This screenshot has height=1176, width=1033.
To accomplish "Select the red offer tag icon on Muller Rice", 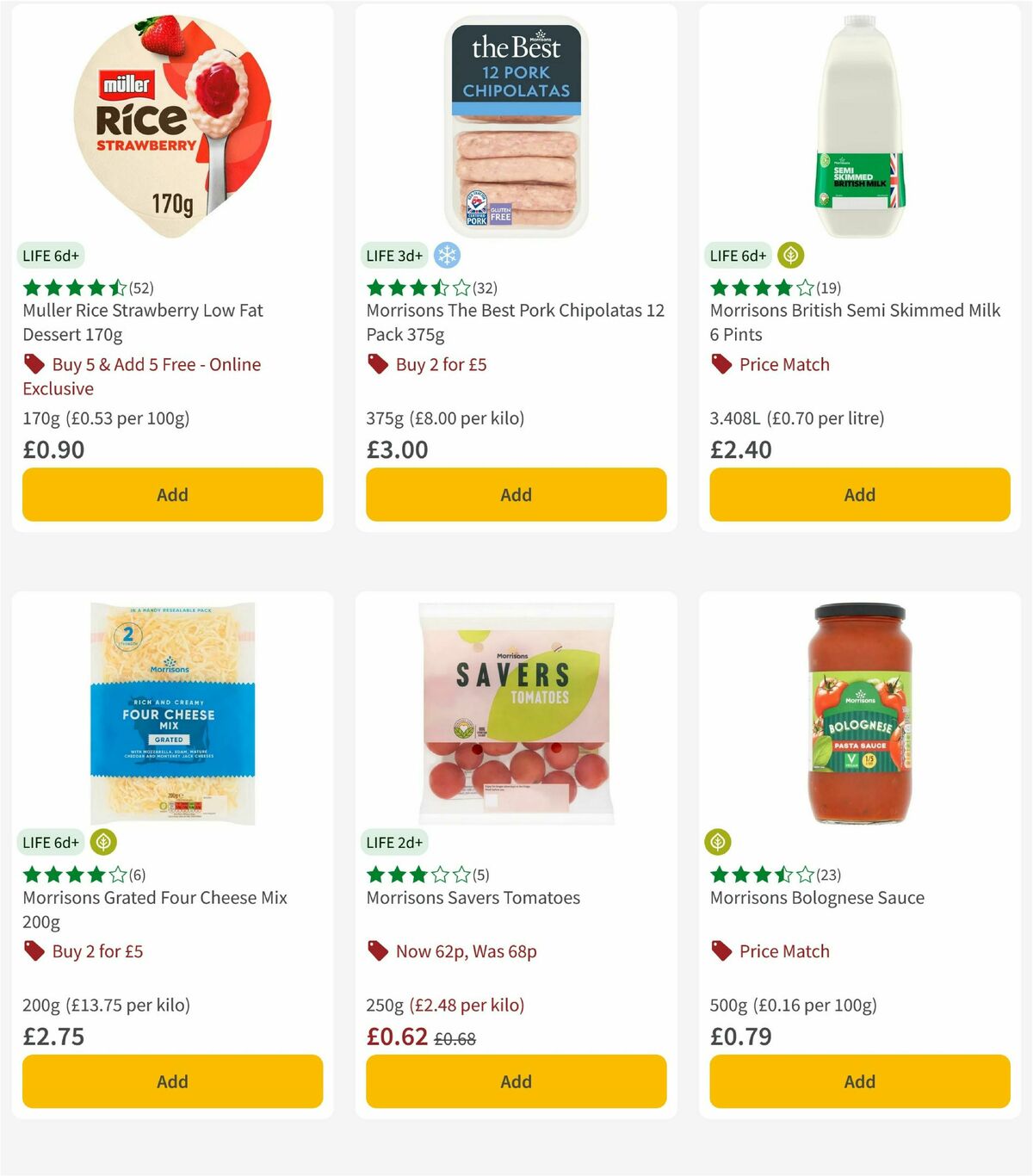I will [34, 364].
